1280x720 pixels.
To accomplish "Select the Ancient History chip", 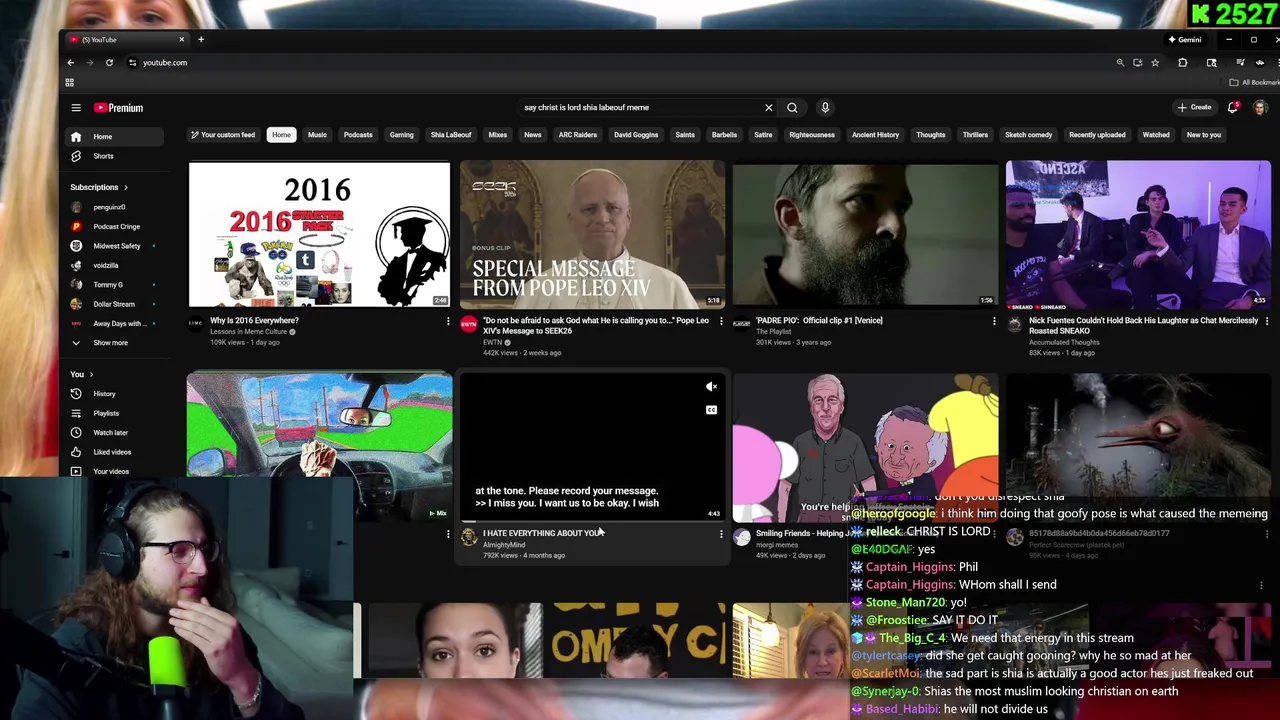I will [875, 135].
